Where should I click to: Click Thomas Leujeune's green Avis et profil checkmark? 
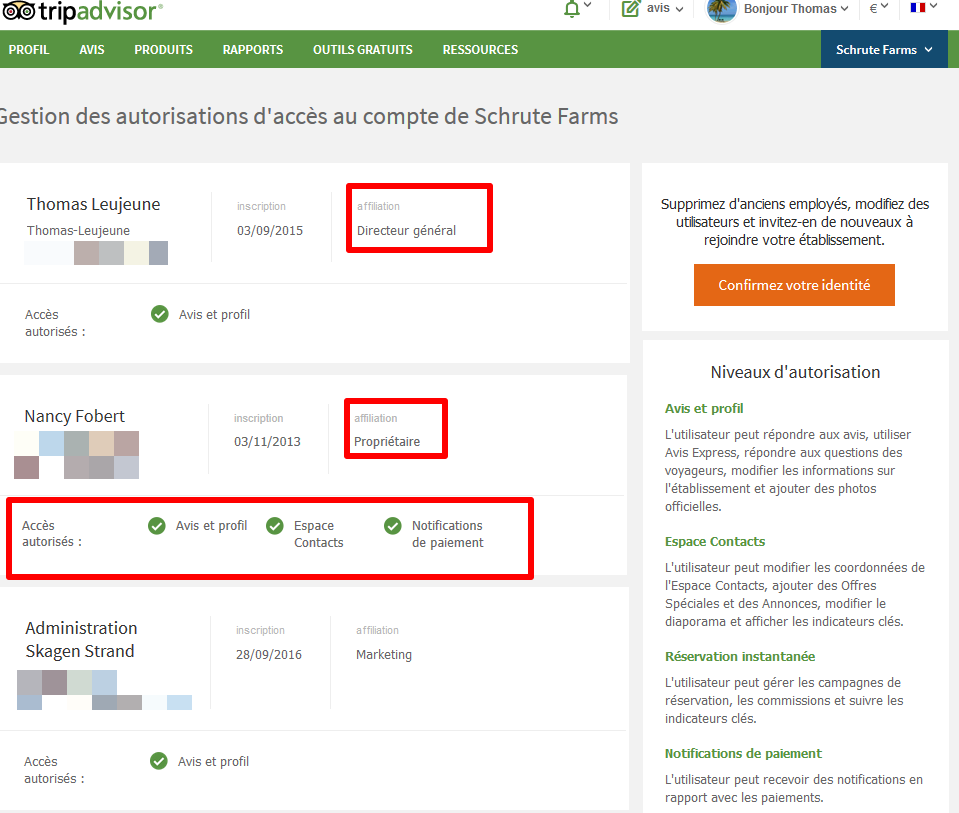point(160,314)
